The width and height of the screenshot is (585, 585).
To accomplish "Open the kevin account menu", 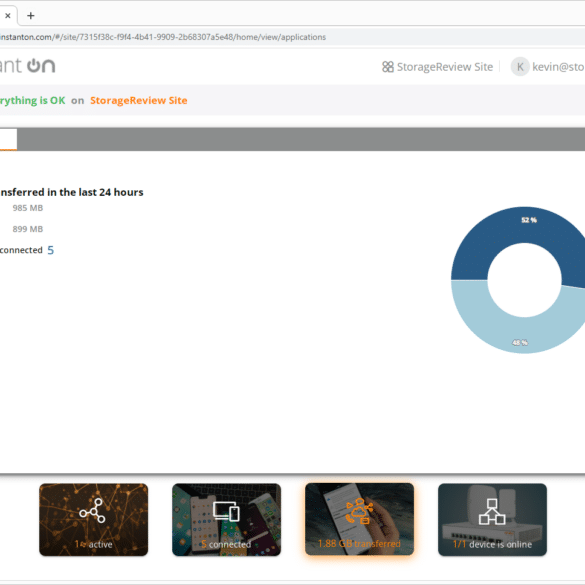I will 558,67.
